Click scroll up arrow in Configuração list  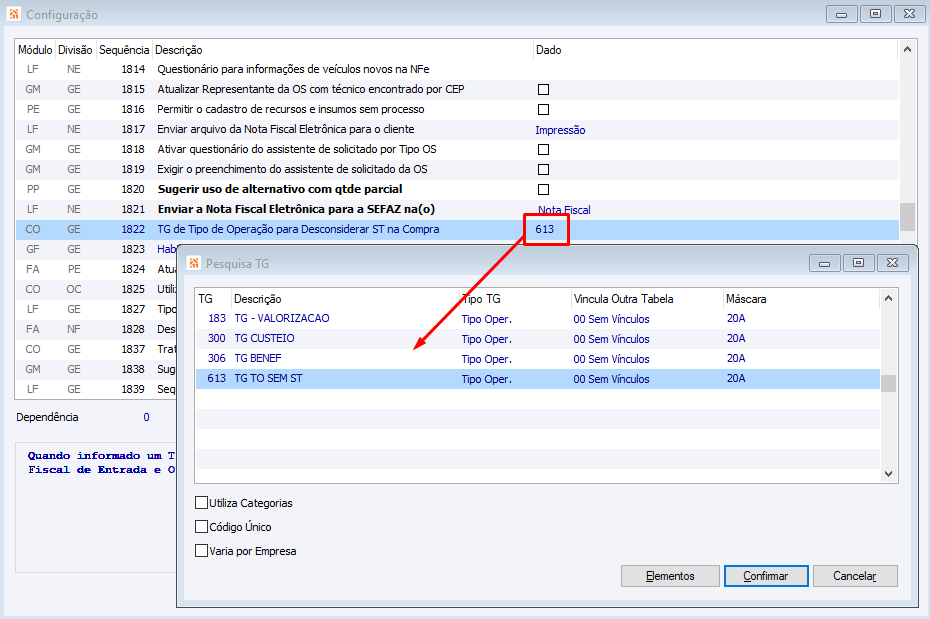(x=907, y=50)
